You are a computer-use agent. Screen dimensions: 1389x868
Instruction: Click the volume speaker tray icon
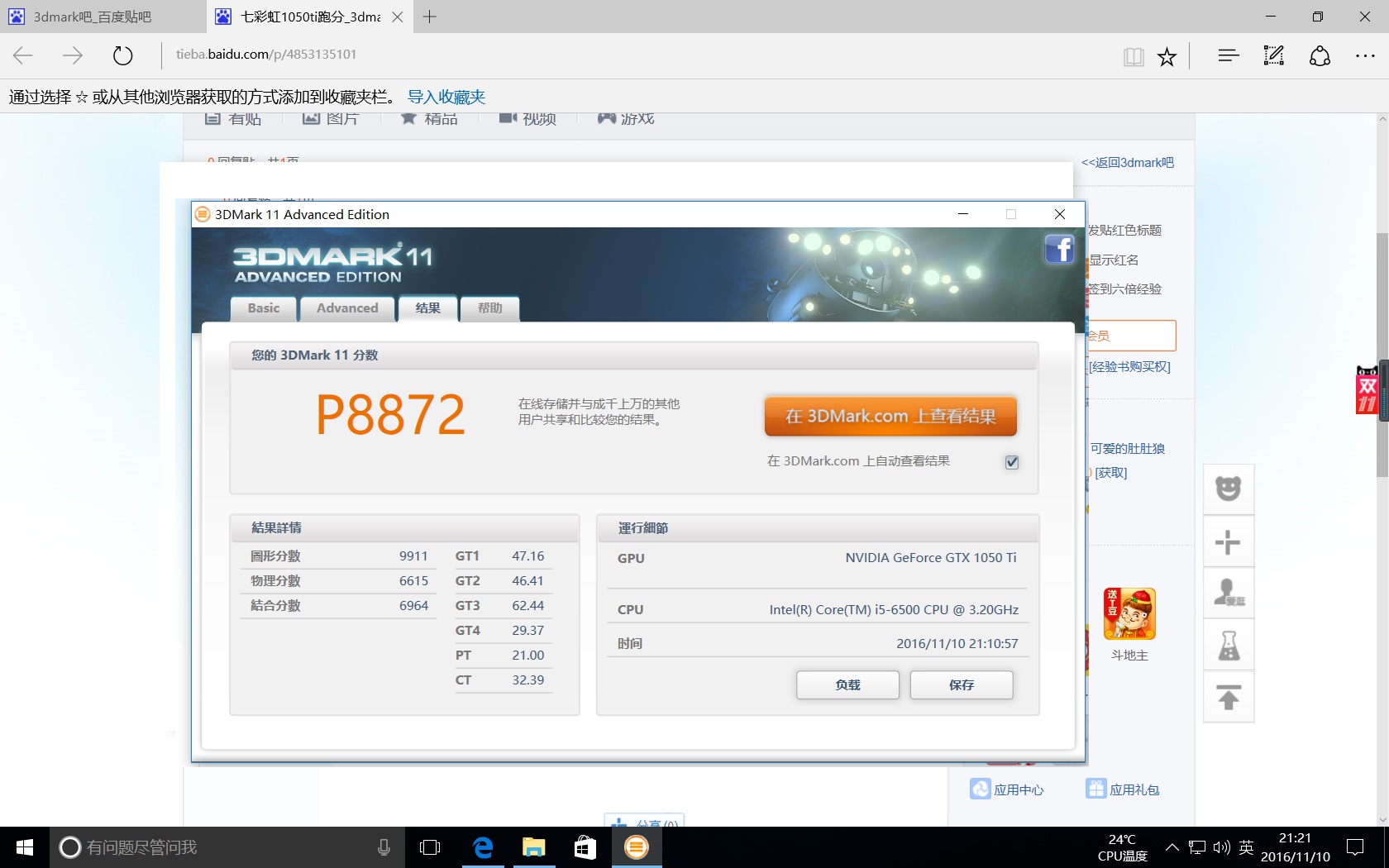tap(1221, 847)
